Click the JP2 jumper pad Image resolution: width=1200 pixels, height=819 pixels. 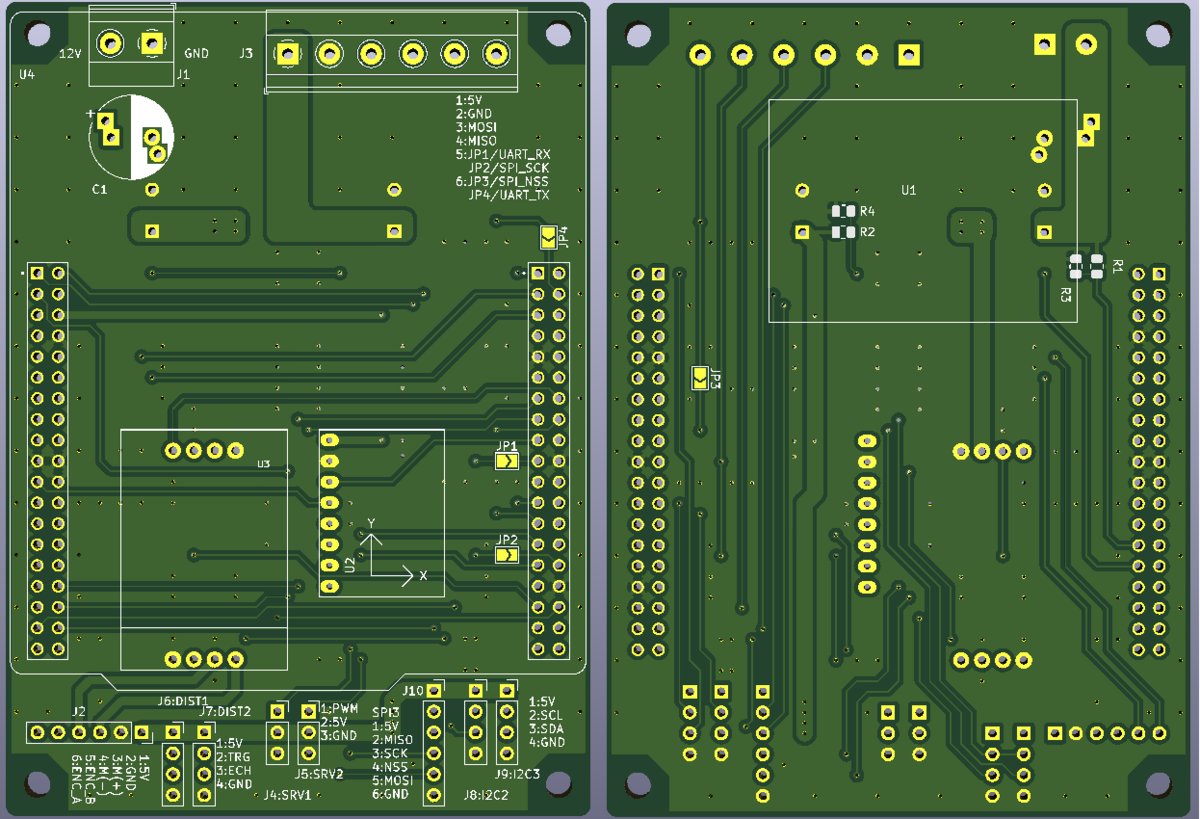(x=507, y=553)
